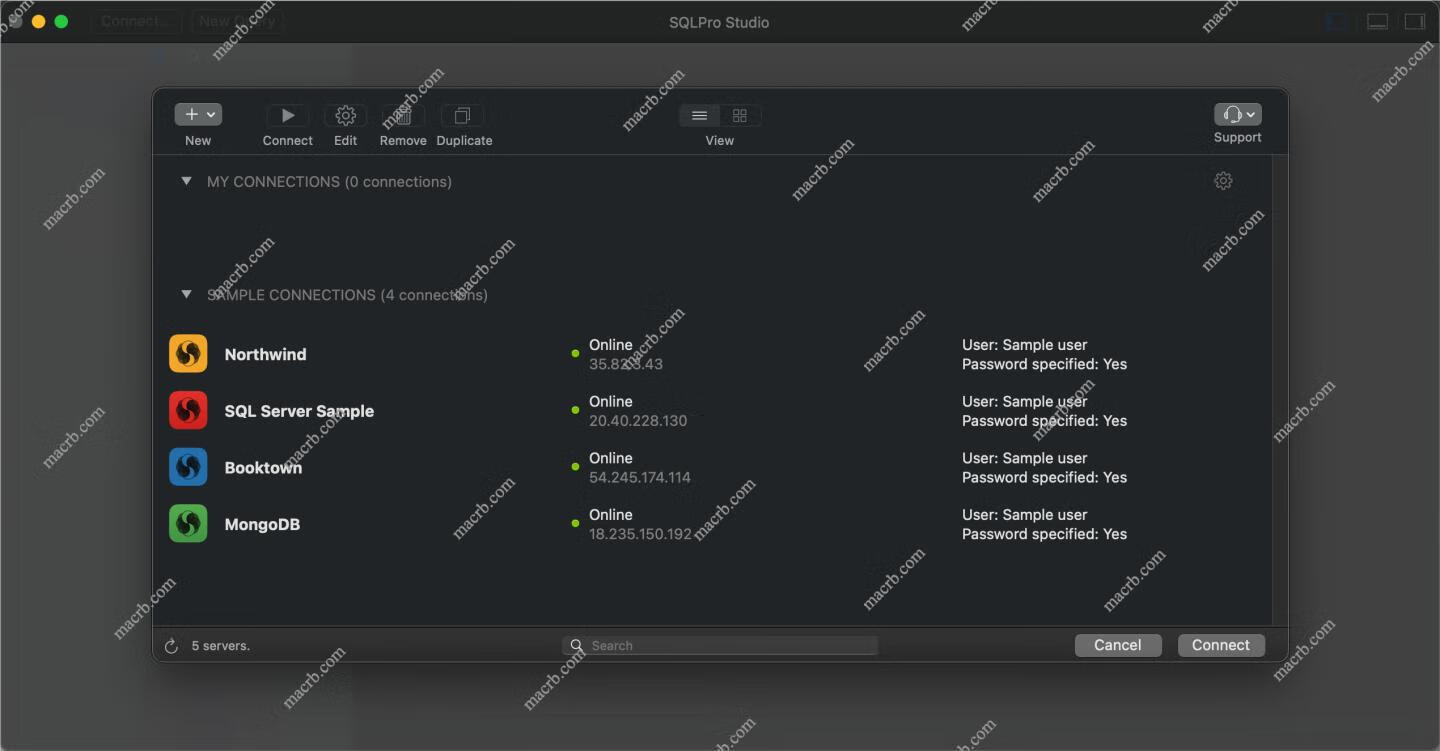
Task: Click the green MongoDB database icon
Action: pos(188,524)
